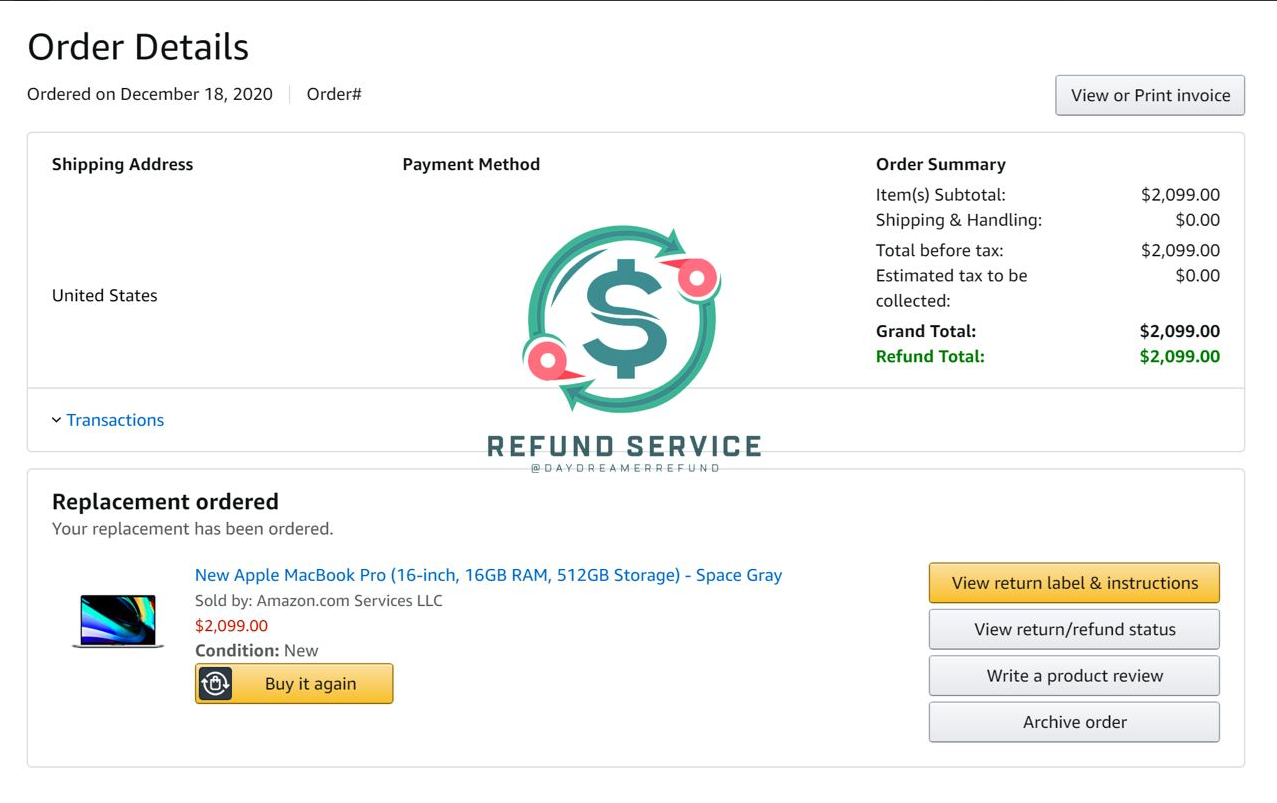1277x803 pixels.
Task: Click Write a product review button
Action: (1074, 675)
